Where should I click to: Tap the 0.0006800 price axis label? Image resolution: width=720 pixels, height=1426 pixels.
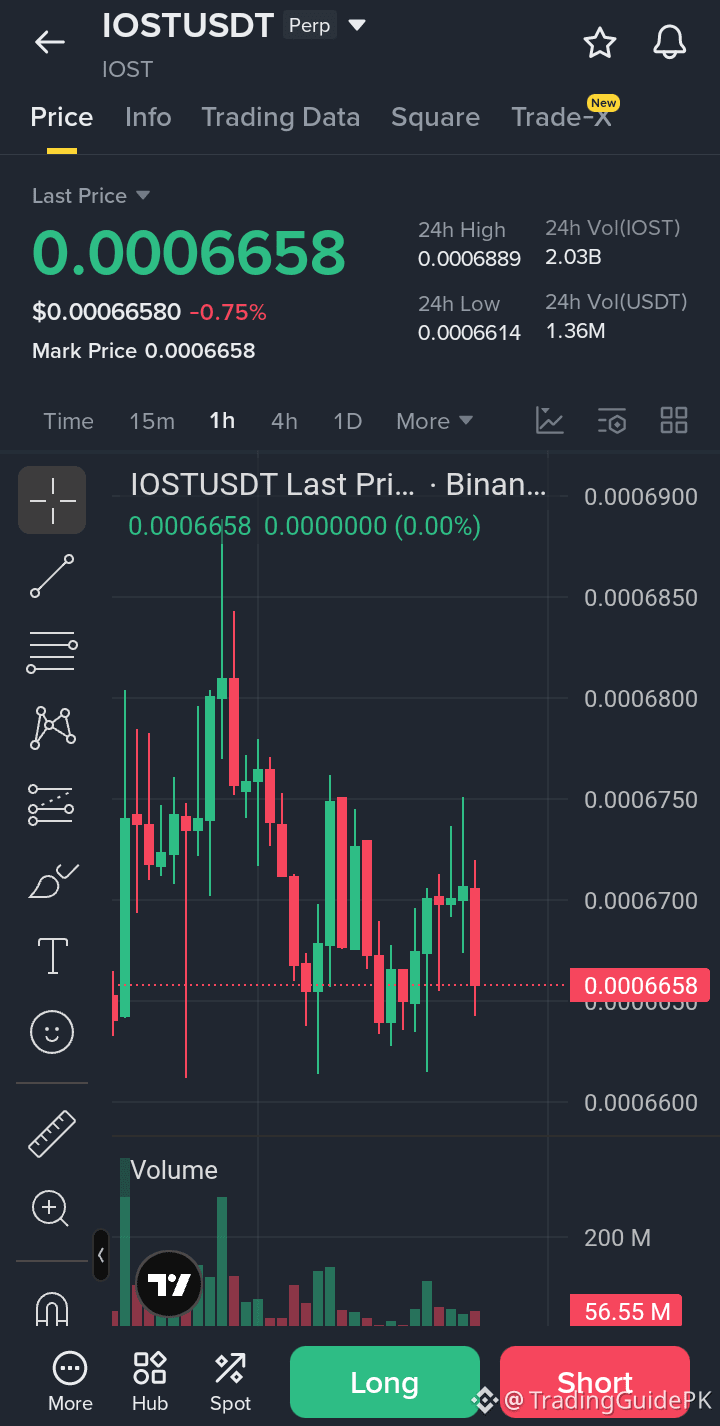[641, 699]
